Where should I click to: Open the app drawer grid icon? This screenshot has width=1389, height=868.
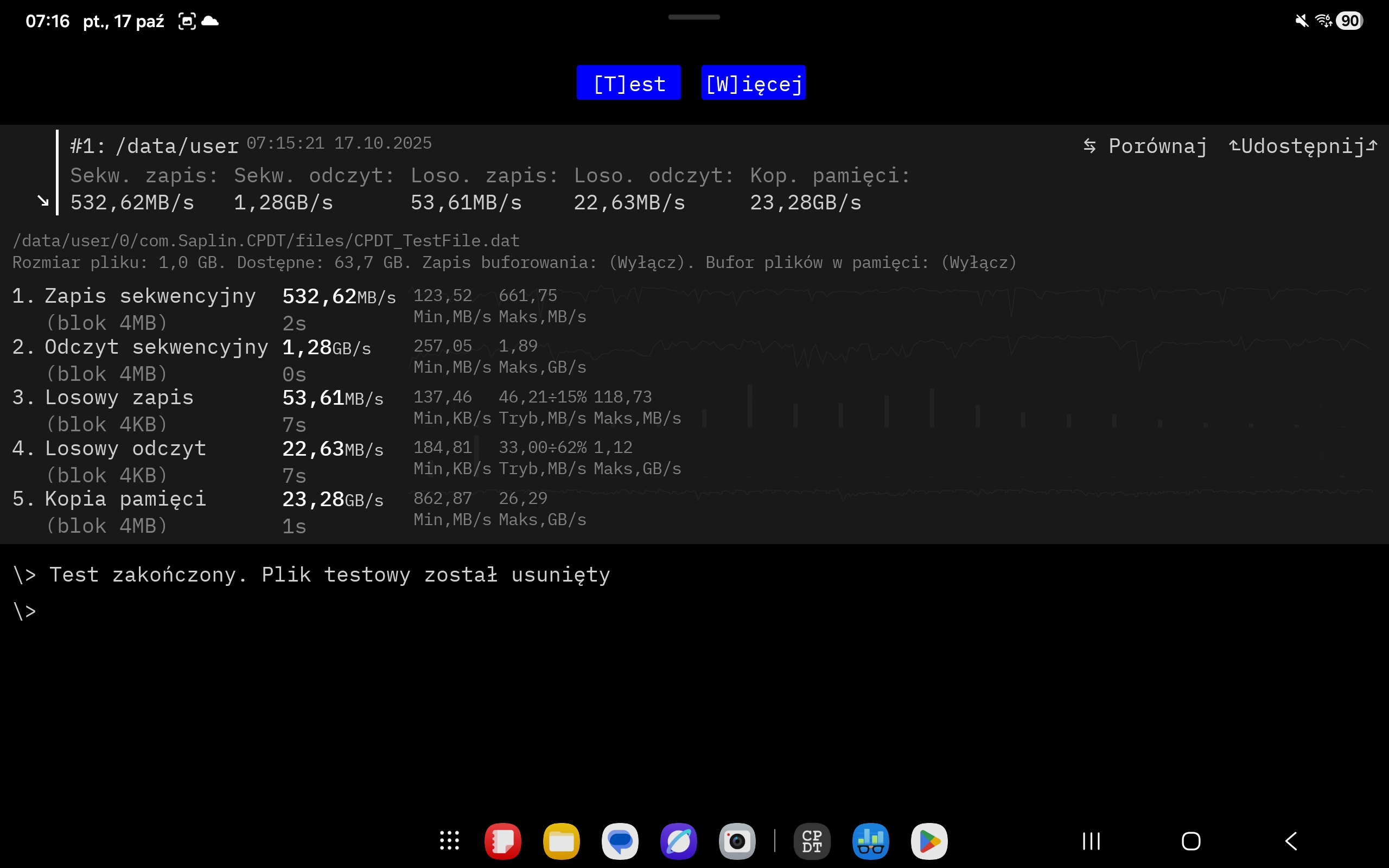tap(449, 841)
